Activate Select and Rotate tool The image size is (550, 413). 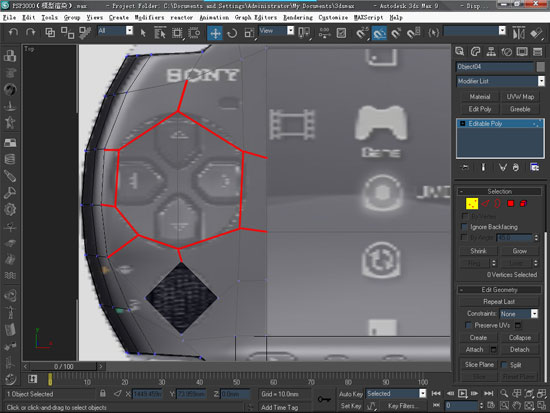(x=232, y=33)
